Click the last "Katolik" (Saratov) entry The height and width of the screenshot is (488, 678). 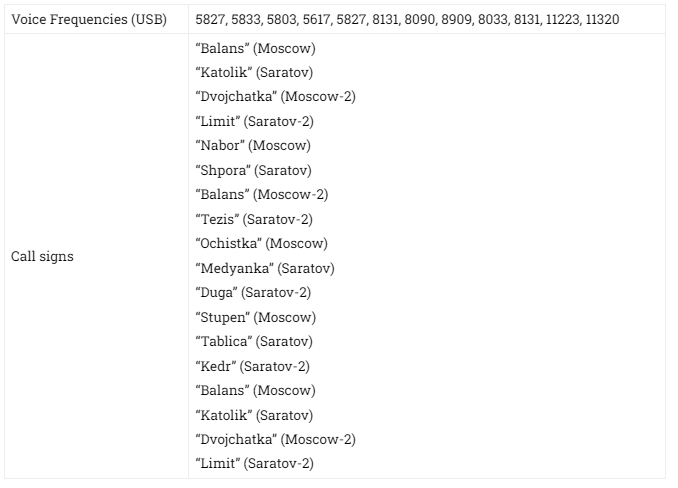tap(254, 415)
